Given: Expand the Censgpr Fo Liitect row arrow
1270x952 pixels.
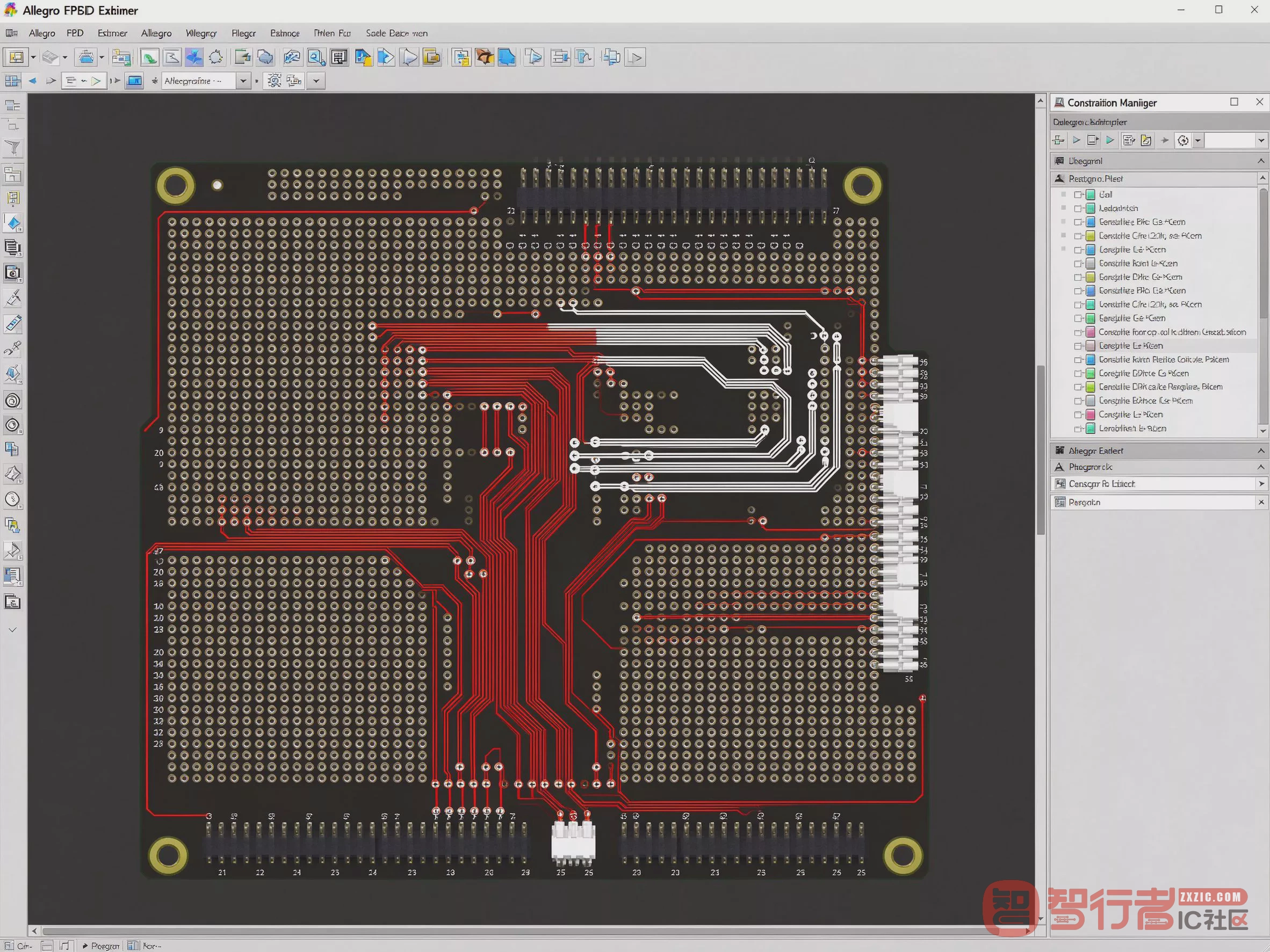Looking at the screenshot, I should (x=1261, y=484).
